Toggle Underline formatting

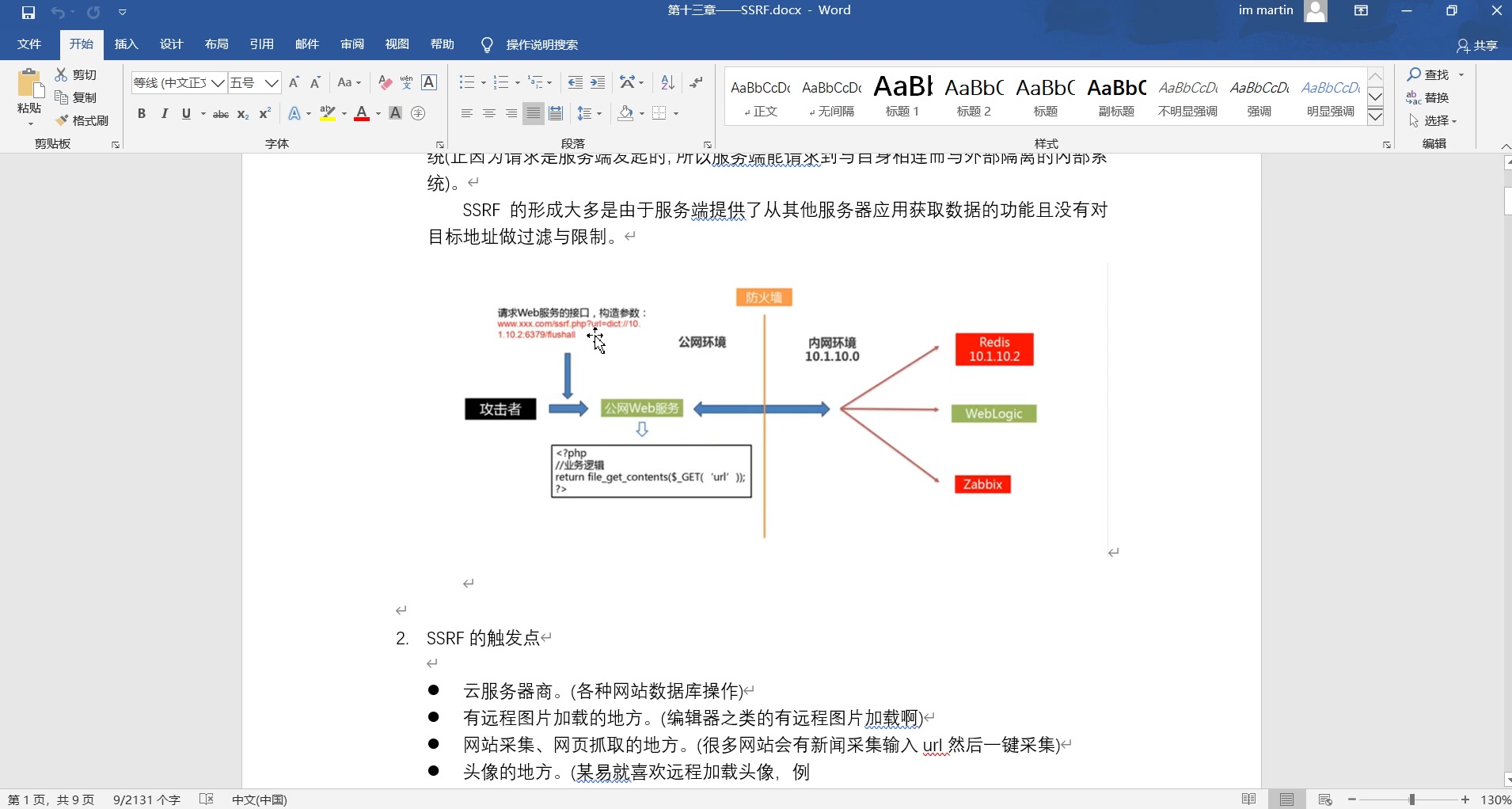tap(187, 114)
